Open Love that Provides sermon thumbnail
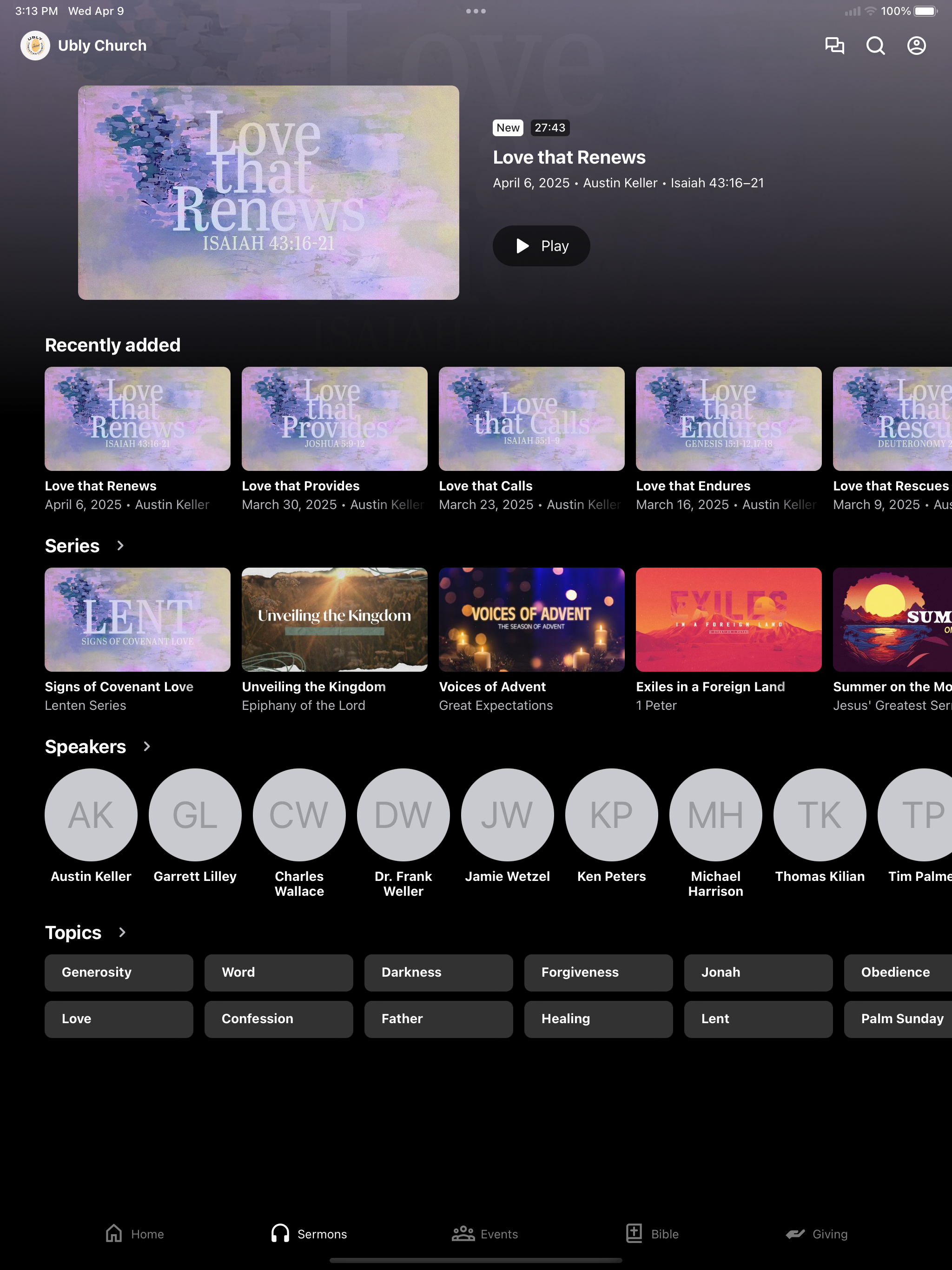The image size is (952, 1270). point(334,418)
